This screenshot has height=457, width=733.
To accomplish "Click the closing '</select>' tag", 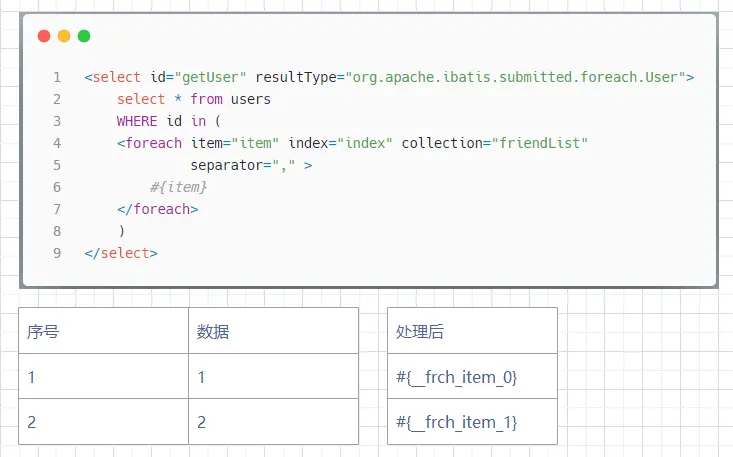I will click(121, 253).
